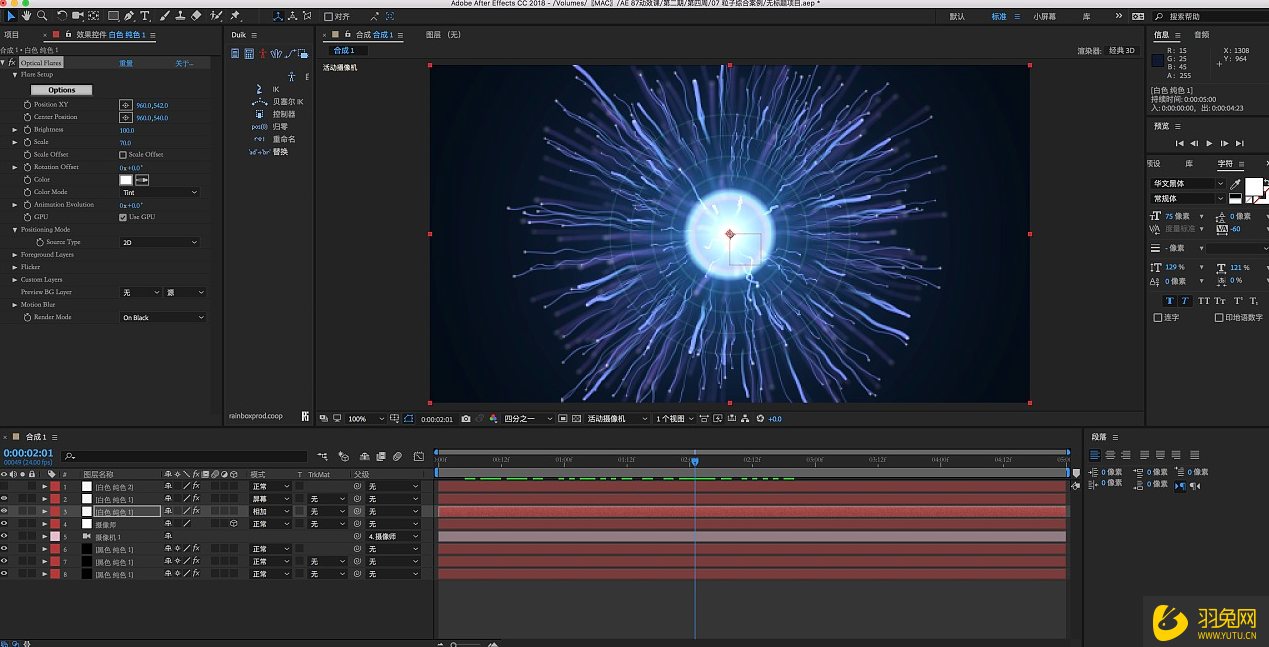Click the snapshot camera icon in viewer
Image resolution: width=1269 pixels, height=647 pixels.
point(466,419)
